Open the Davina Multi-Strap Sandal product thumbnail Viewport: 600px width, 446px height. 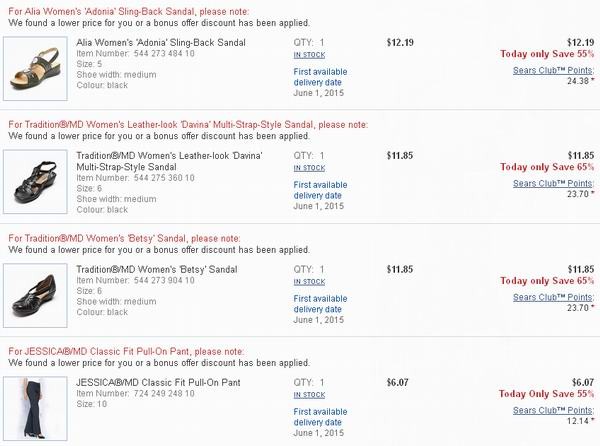coord(35,182)
